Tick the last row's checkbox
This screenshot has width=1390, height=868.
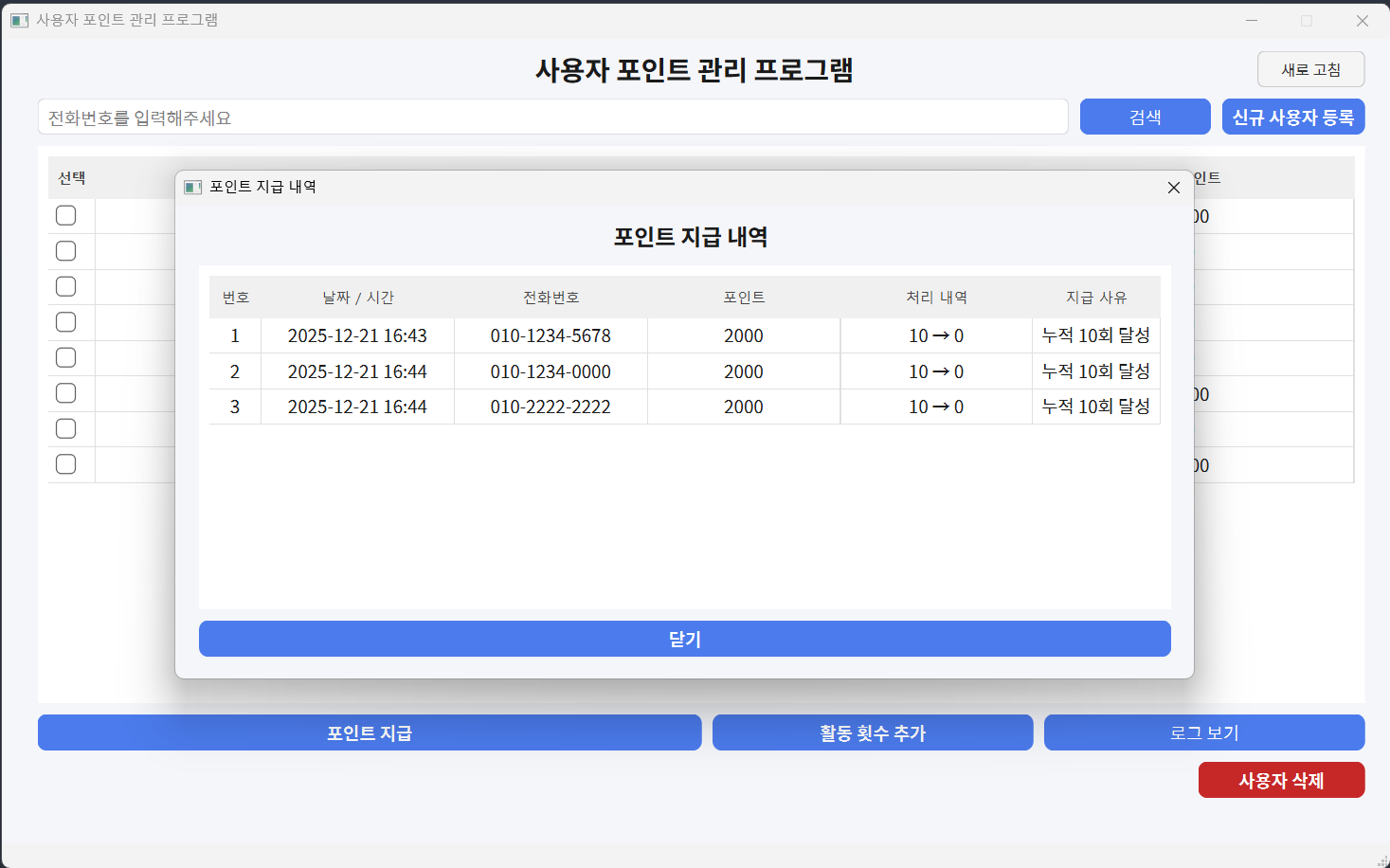[66, 464]
